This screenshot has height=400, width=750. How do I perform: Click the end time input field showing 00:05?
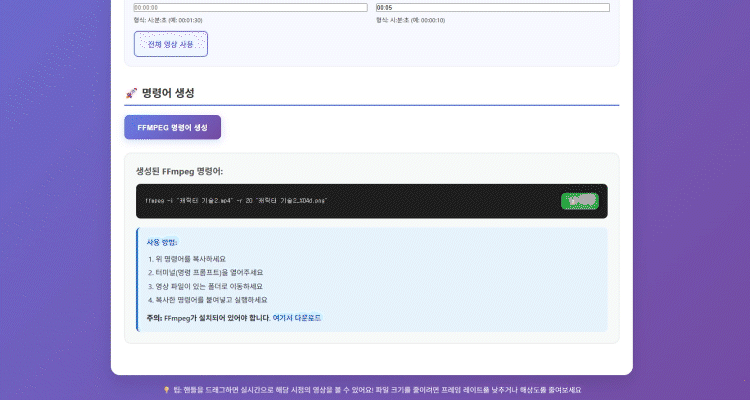click(x=492, y=7)
